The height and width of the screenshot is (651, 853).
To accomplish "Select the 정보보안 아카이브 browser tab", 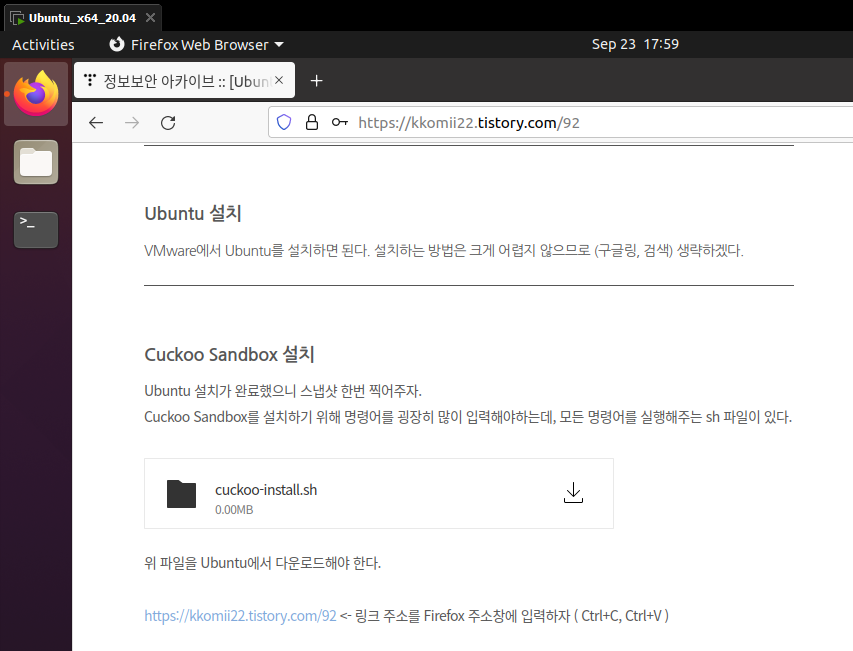I will coord(184,80).
